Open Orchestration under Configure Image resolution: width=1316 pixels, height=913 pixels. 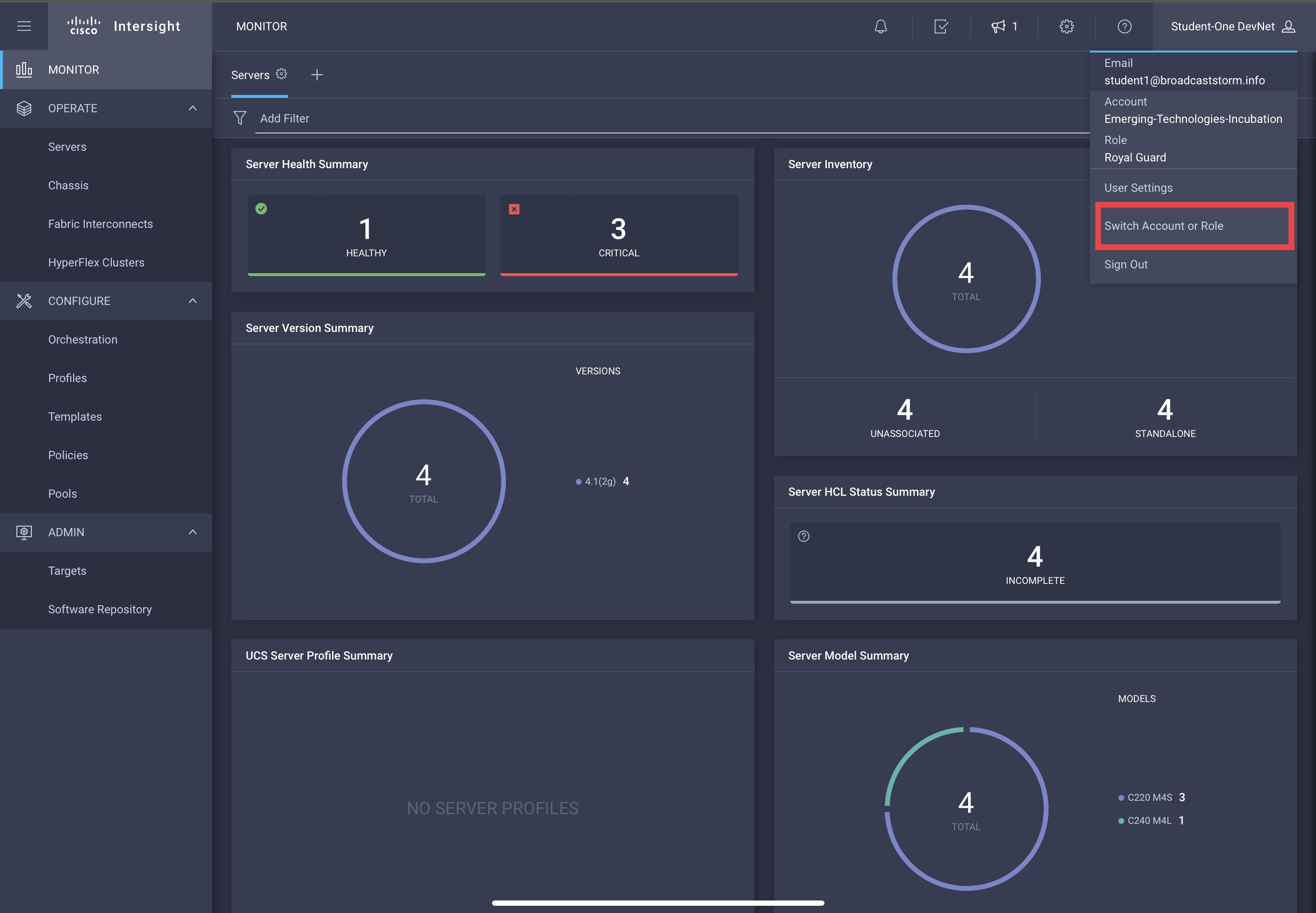point(106,340)
